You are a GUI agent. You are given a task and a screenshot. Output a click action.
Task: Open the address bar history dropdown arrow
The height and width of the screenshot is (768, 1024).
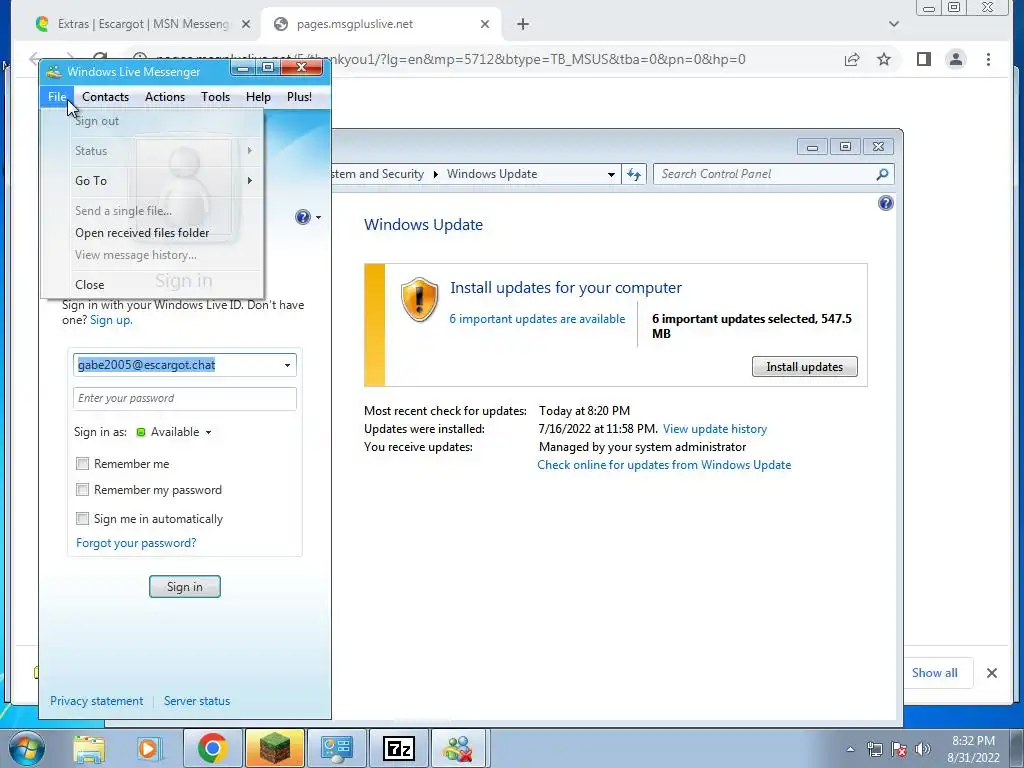click(611, 174)
